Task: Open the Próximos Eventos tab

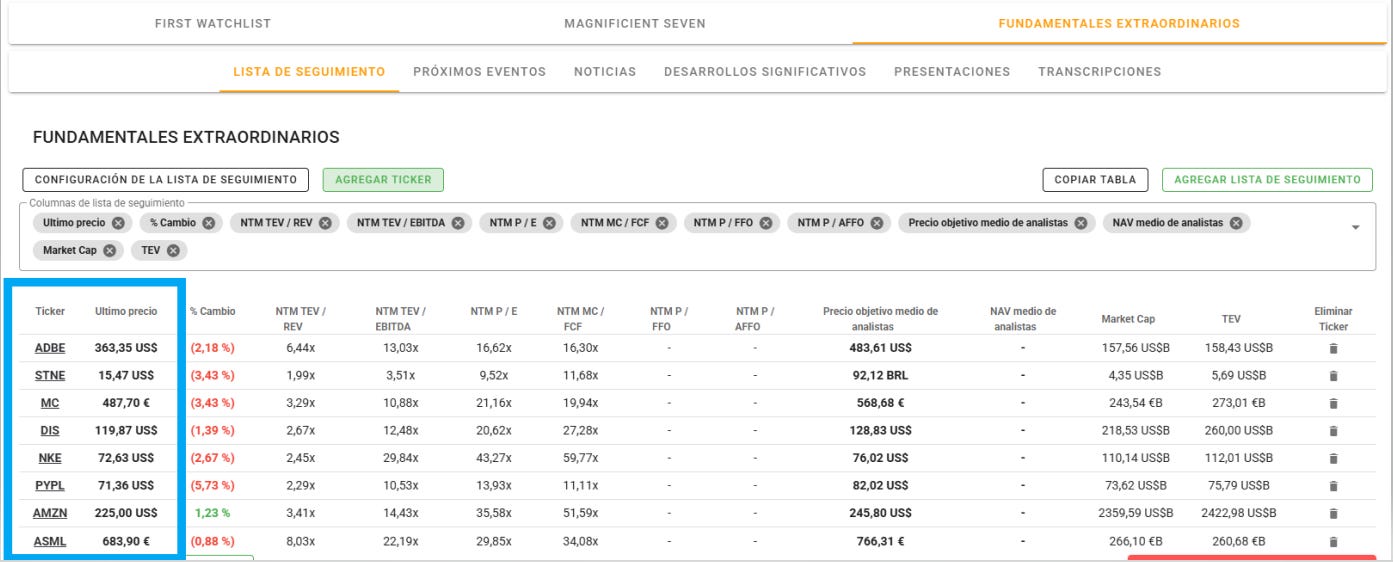Action: pos(480,72)
